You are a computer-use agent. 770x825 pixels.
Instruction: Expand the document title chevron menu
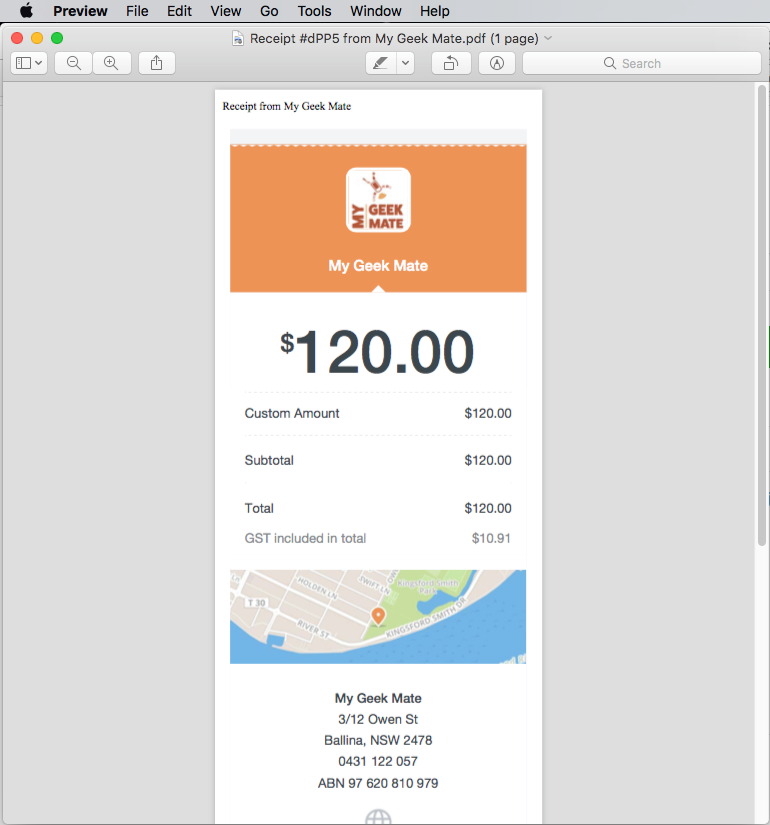click(548, 38)
